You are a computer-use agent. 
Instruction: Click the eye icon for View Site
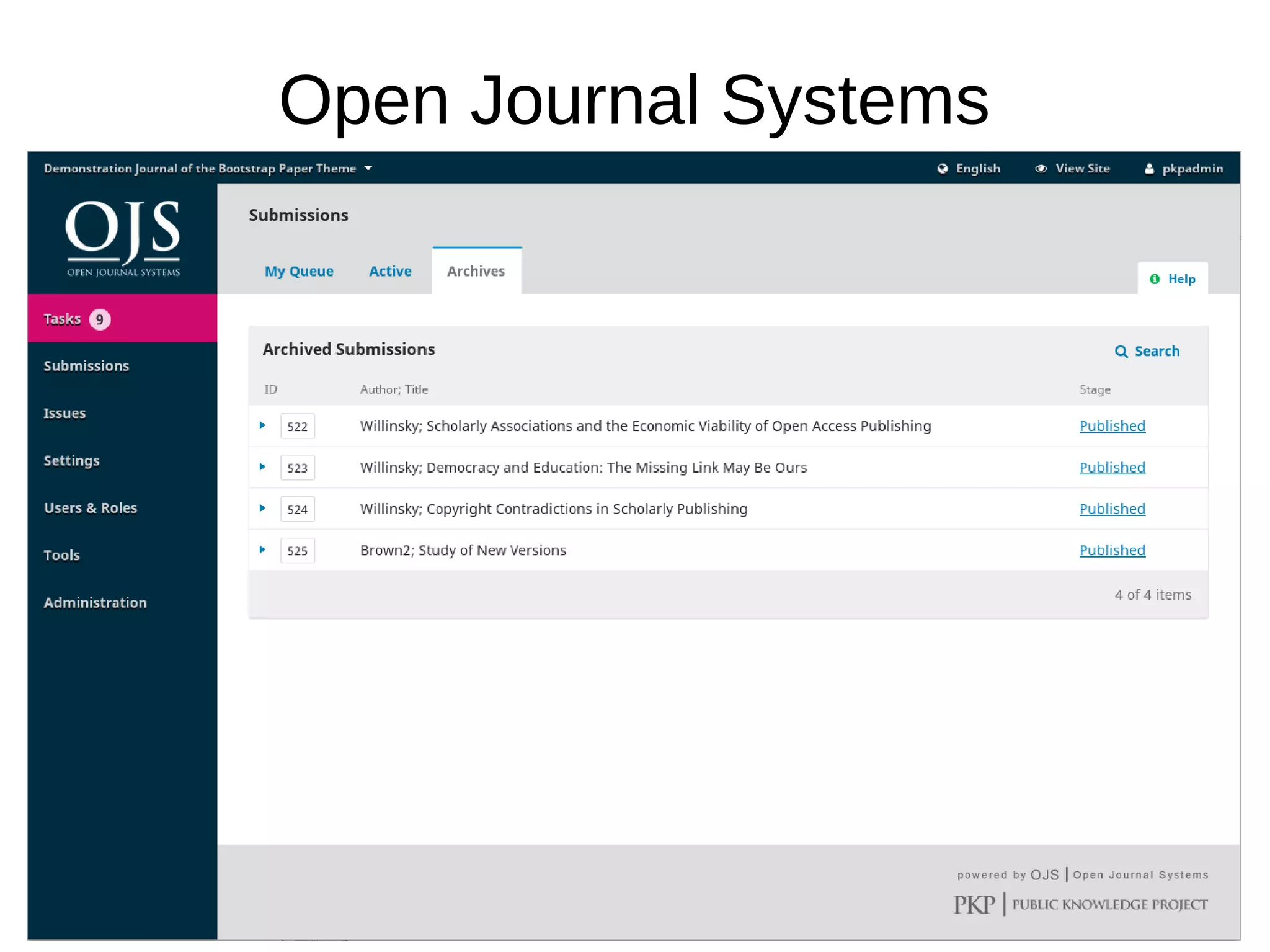[x=1041, y=169]
